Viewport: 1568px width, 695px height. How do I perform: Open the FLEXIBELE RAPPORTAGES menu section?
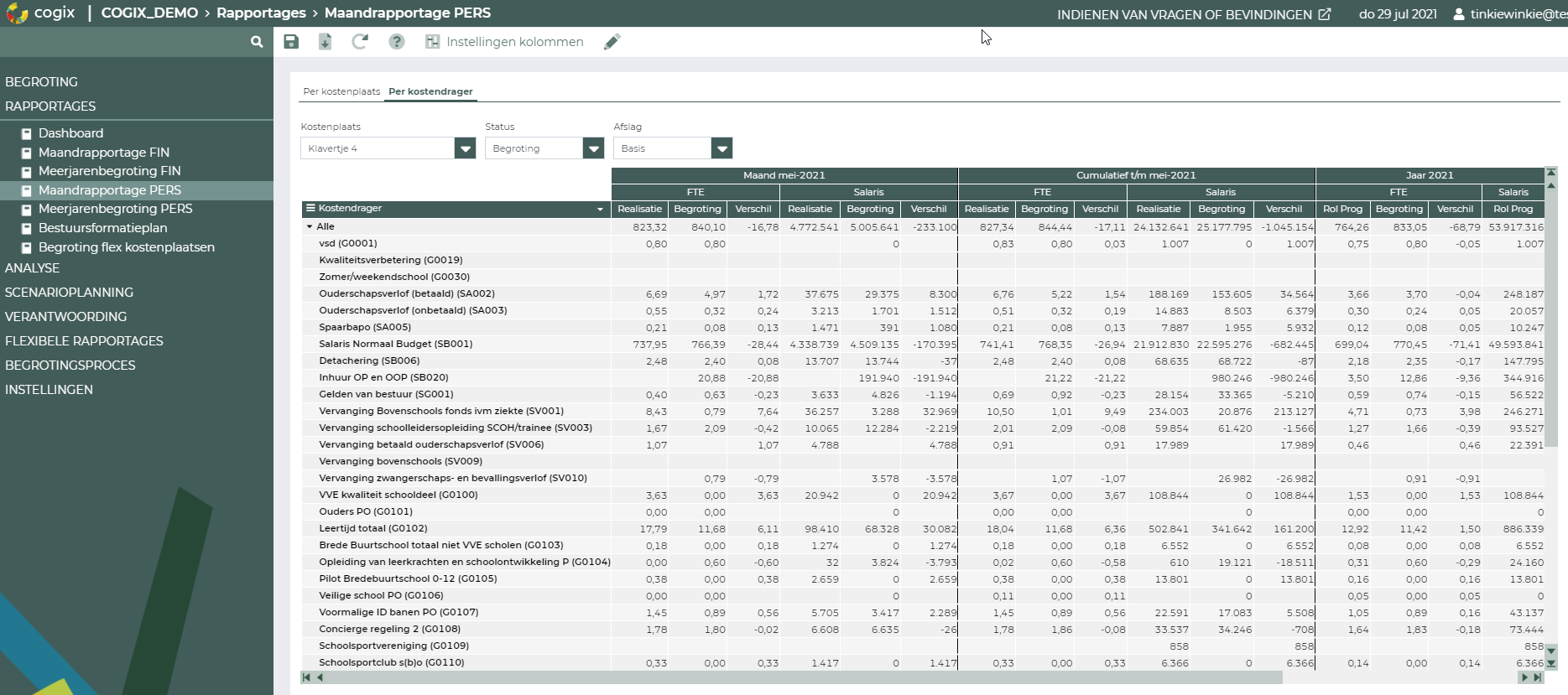pos(84,341)
